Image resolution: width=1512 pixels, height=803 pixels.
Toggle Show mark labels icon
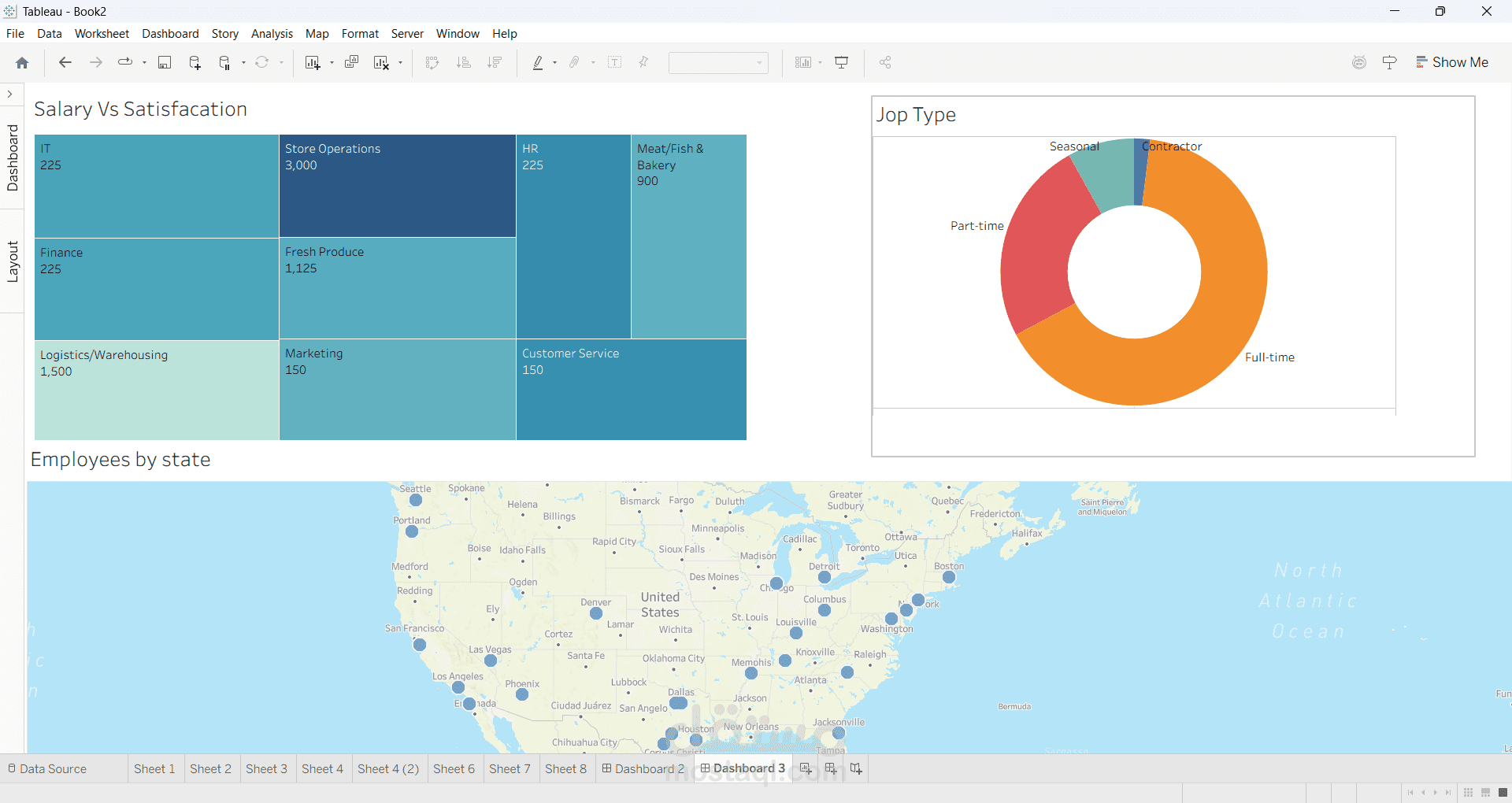[x=615, y=62]
